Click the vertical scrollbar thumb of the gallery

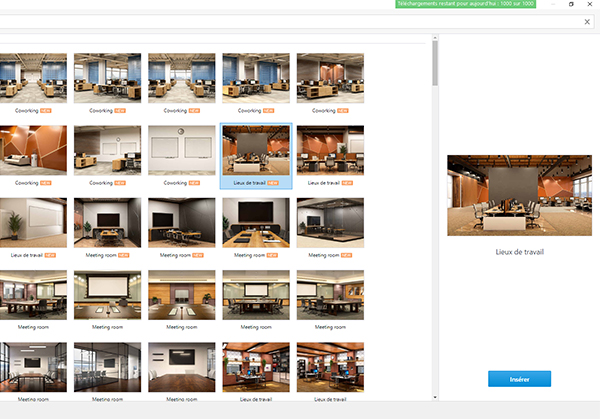click(x=434, y=65)
